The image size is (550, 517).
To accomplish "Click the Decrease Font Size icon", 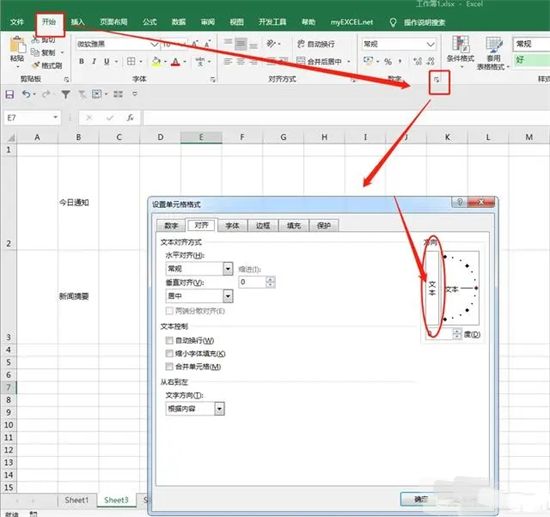I will pyautogui.click(x=207, y=44).
